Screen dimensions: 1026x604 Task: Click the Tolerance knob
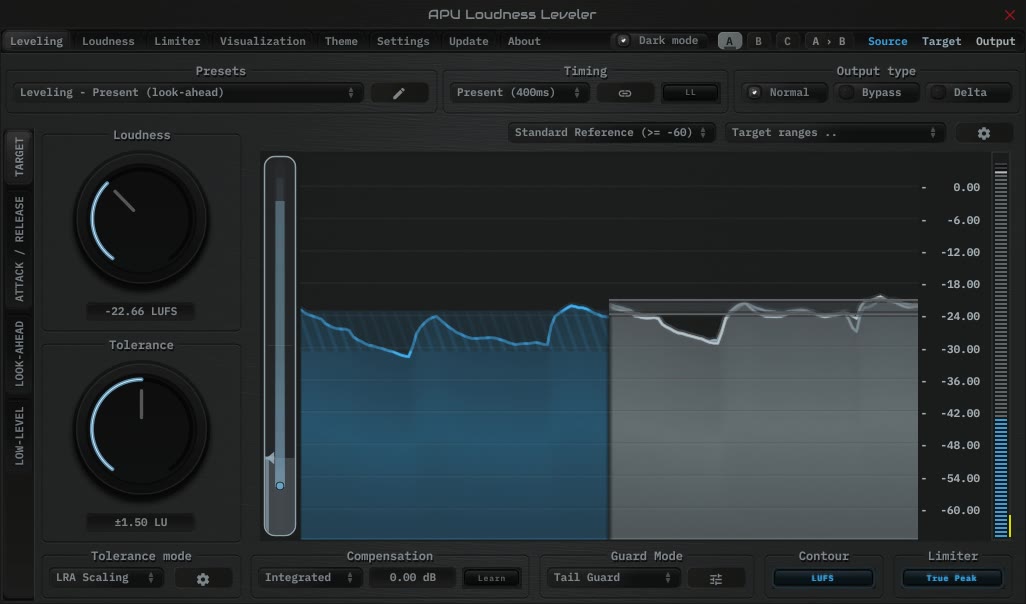coord(141,430)
